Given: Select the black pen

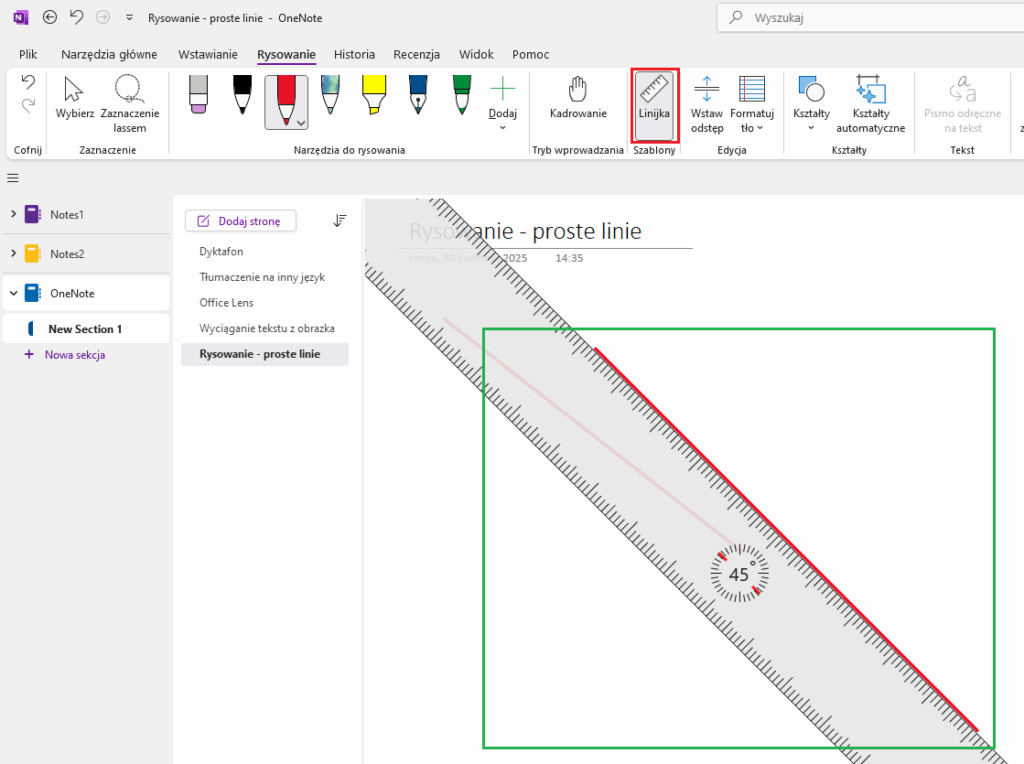Looking at the screenshot, I should tap(242, 94).
